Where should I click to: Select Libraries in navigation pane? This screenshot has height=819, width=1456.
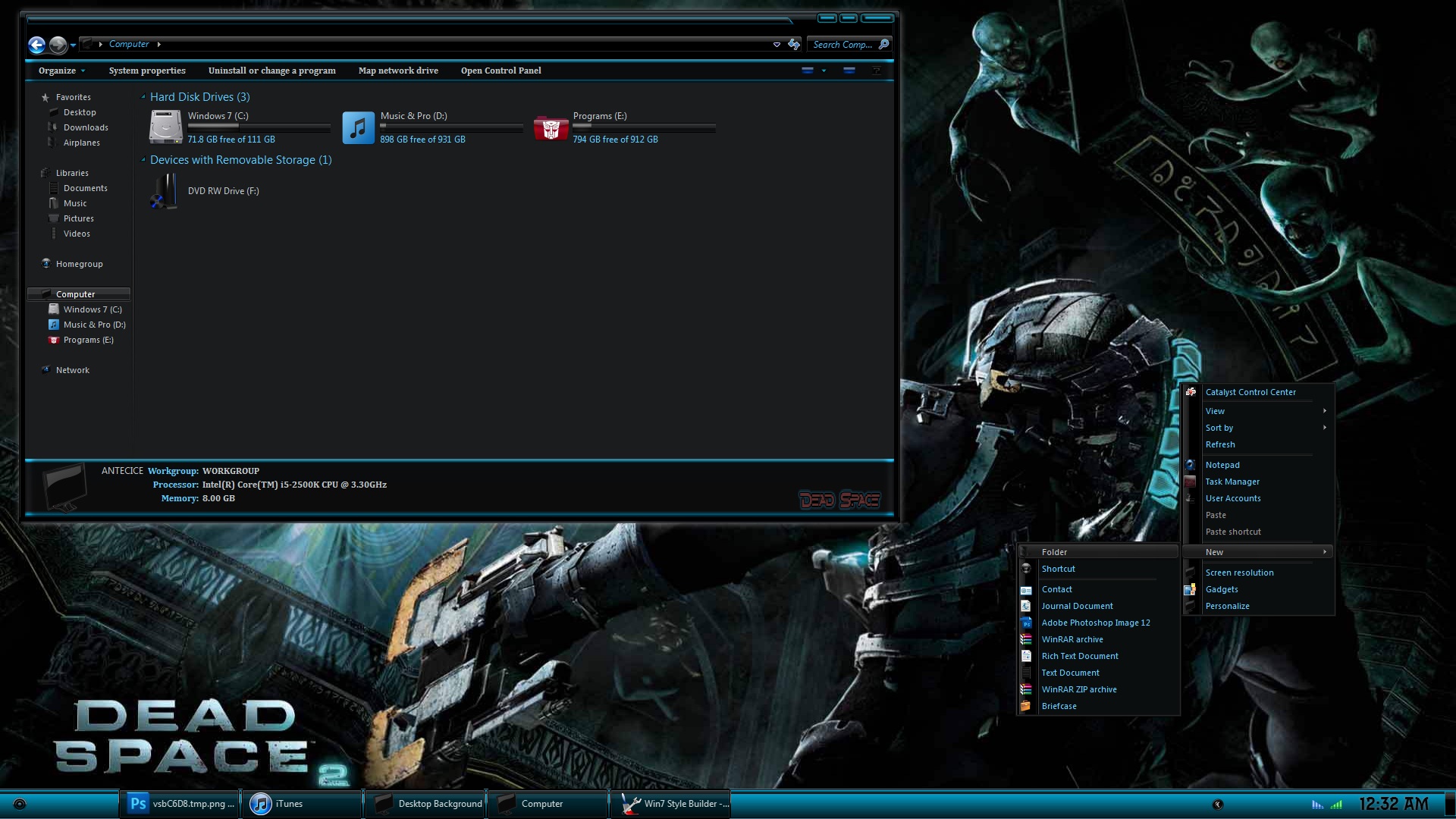pos(72,173)
